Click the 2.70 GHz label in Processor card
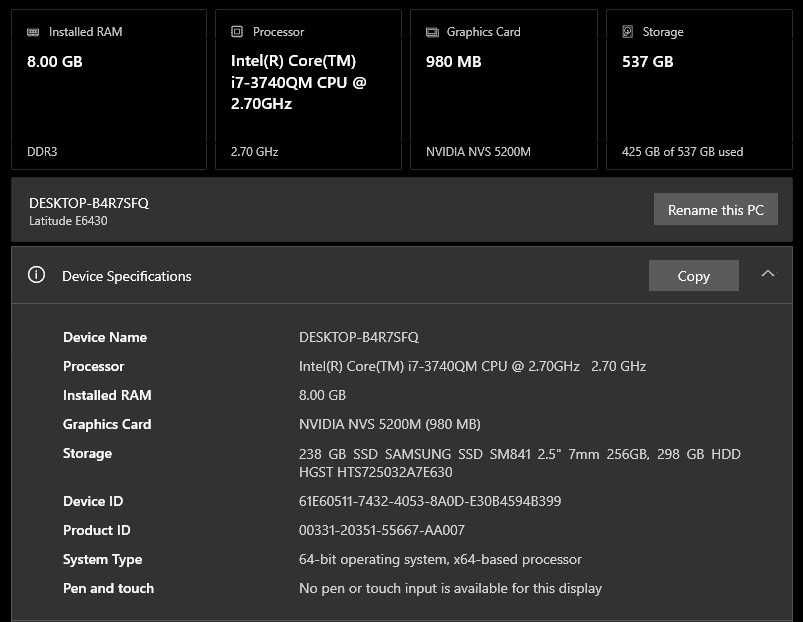 [255, 152]
